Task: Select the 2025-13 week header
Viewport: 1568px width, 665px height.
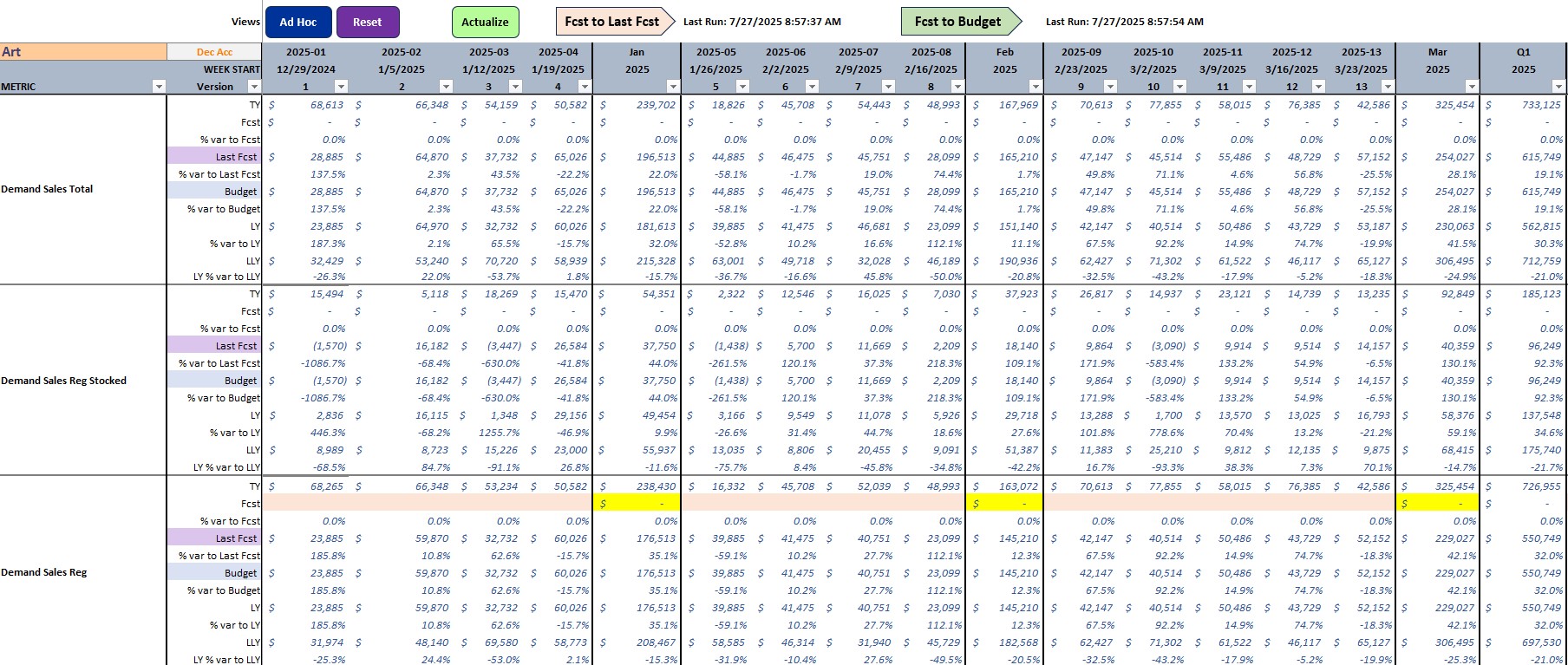Action: point(1361,52)
